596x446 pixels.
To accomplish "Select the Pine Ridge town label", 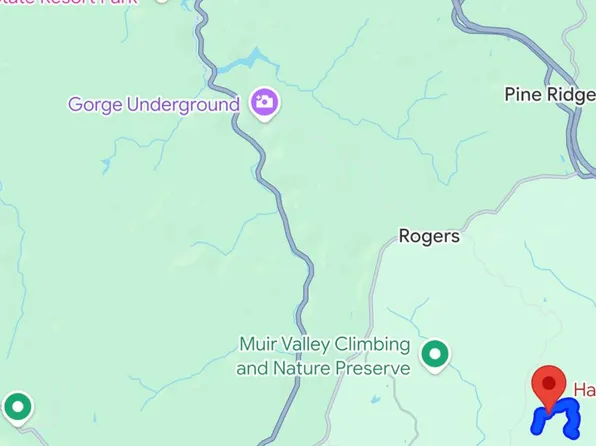I will (550, 94).
